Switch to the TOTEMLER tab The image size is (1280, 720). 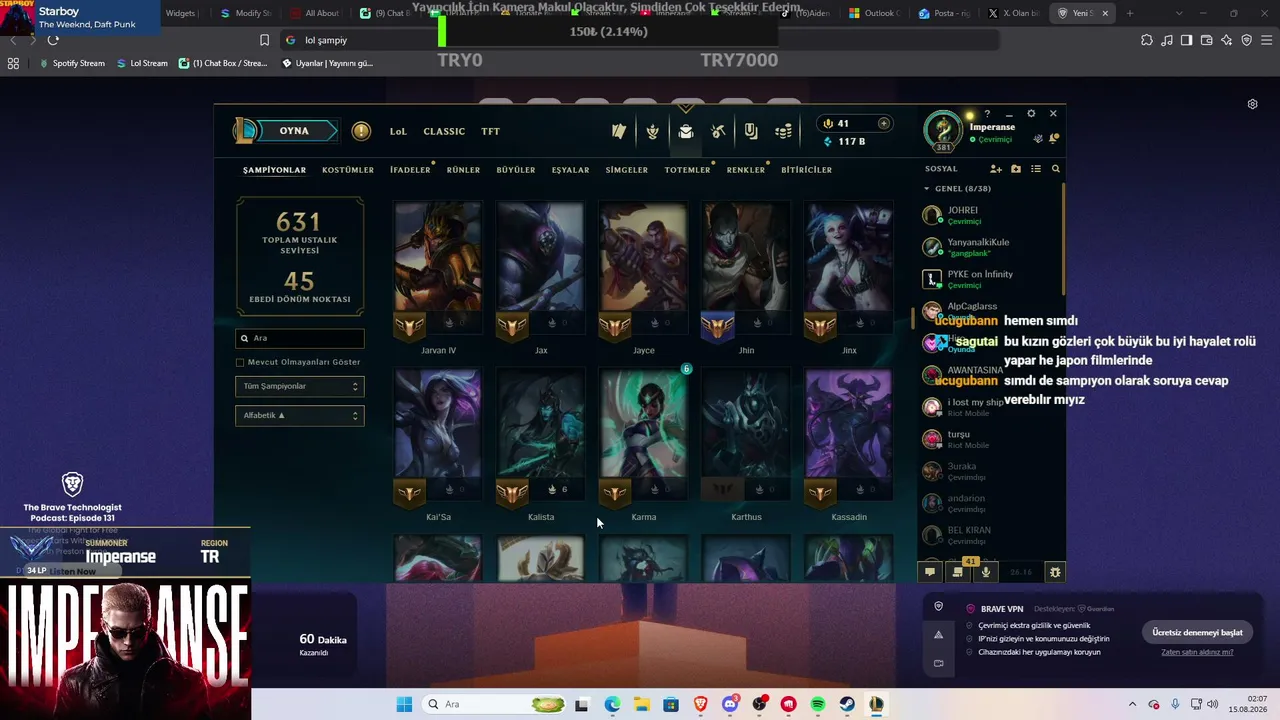click(x=687, y=170)
